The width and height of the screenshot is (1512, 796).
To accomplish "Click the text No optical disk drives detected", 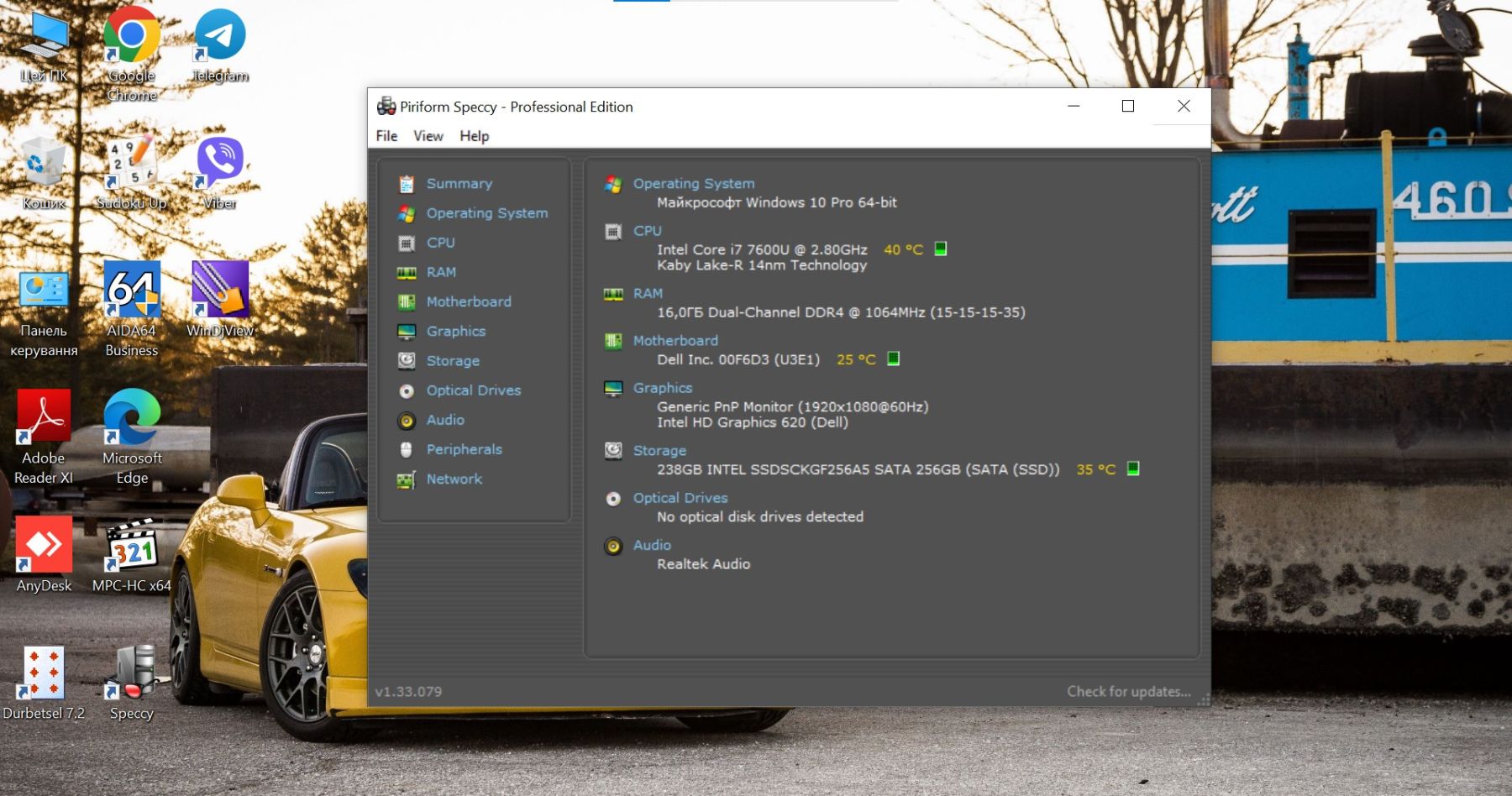I will [x=760, y=517].
